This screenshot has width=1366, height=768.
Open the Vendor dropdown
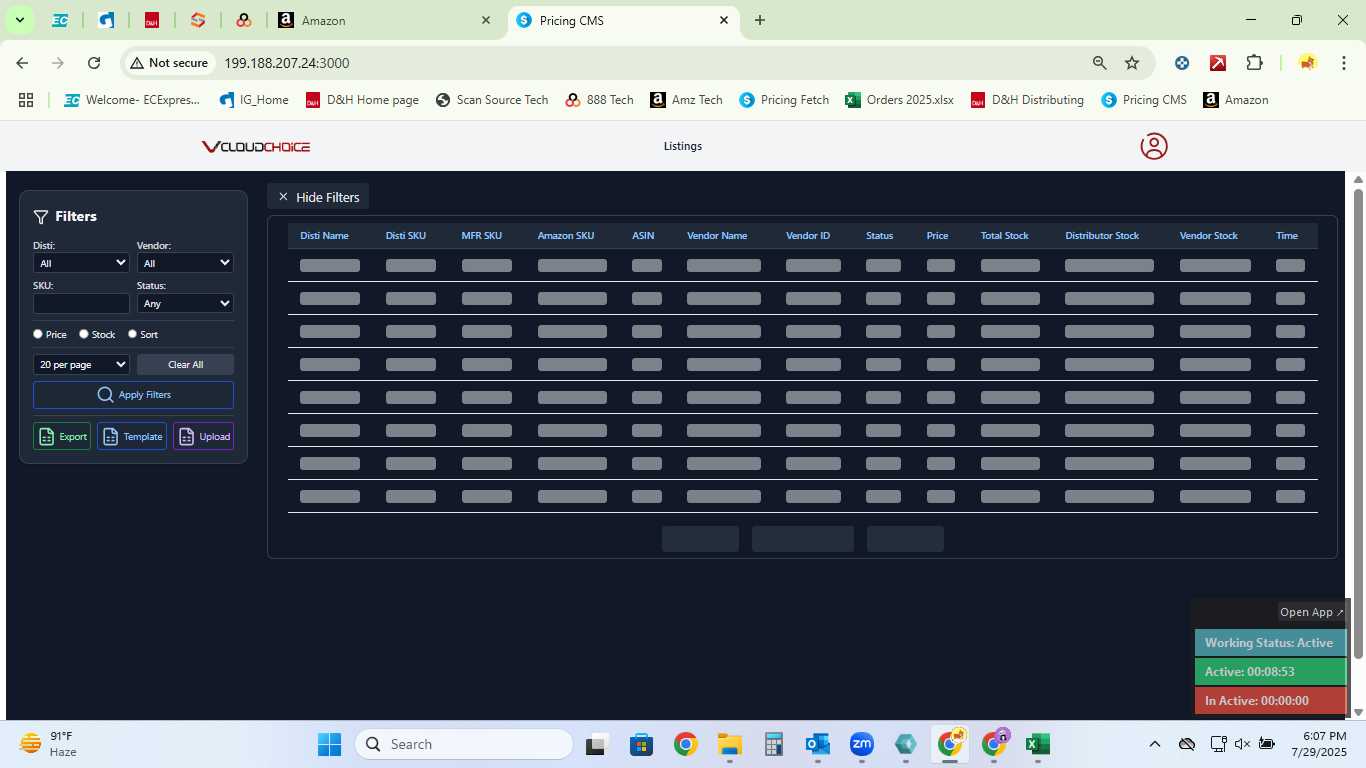pyautogui.click(x=185, y=263)
